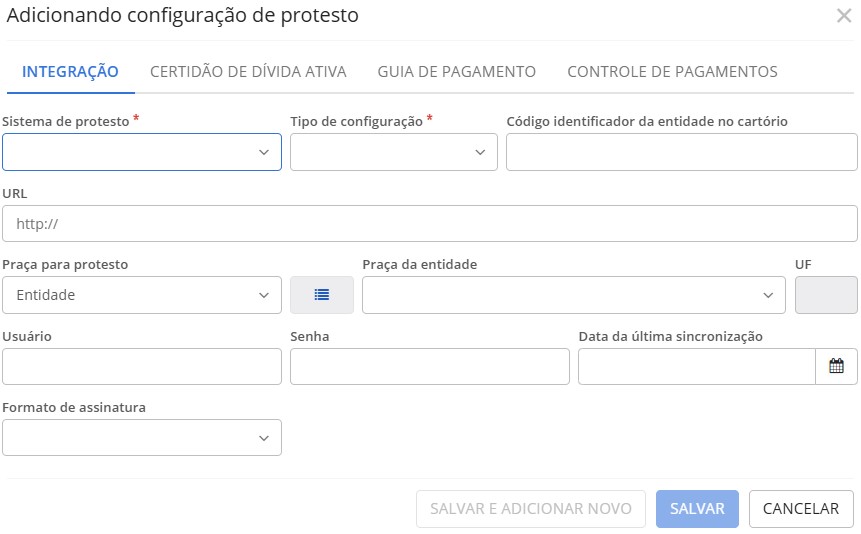Click Salvar e Adicionar Novo button
The width and height of the screenshot is (861, 534).
[531, 509]
